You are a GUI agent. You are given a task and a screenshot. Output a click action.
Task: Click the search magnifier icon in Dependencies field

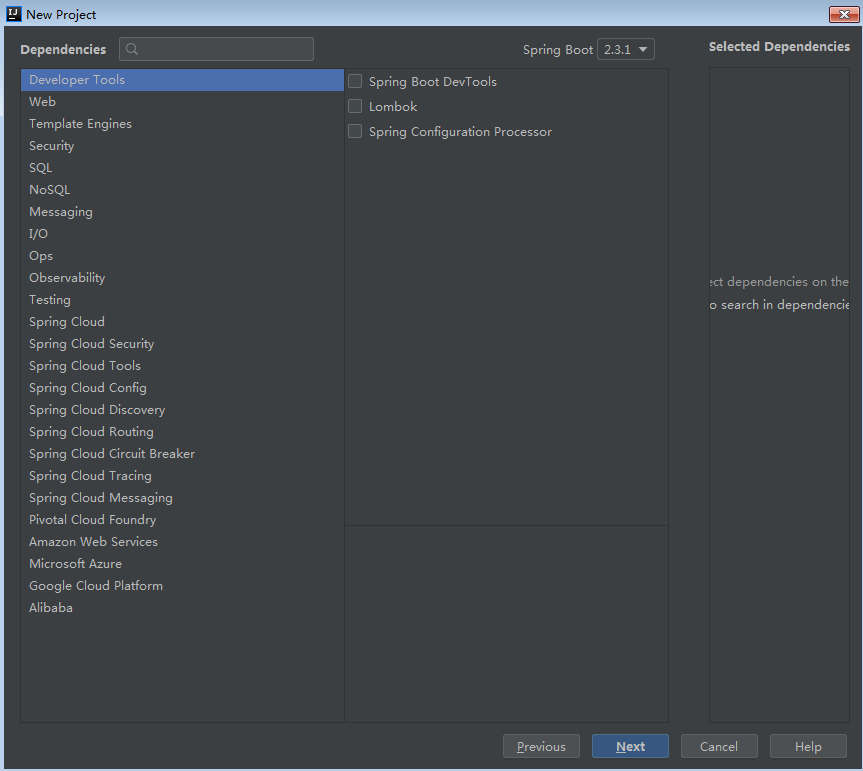(132, 49)
